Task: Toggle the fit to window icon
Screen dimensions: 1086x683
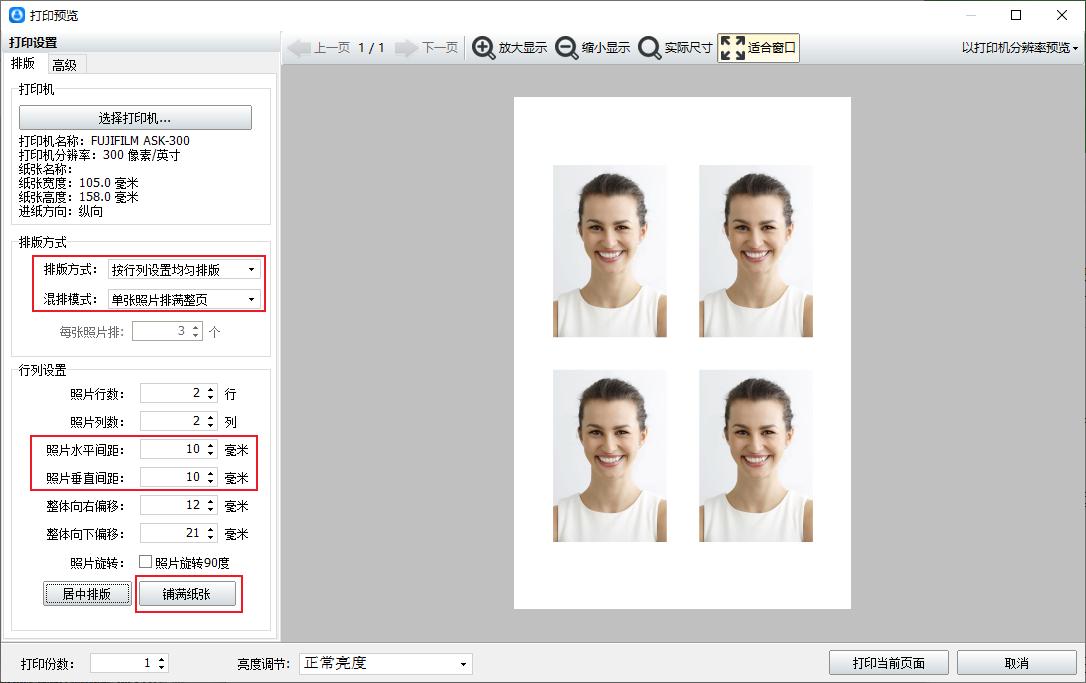Action: click(x=733, y=48)
